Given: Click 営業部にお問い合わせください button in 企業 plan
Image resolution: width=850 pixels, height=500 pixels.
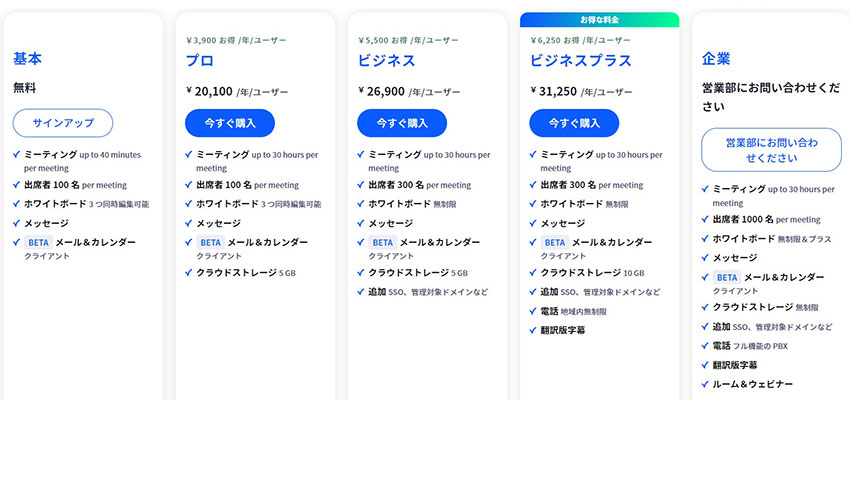Looking at the screenshot, I should tap(771, 150).
